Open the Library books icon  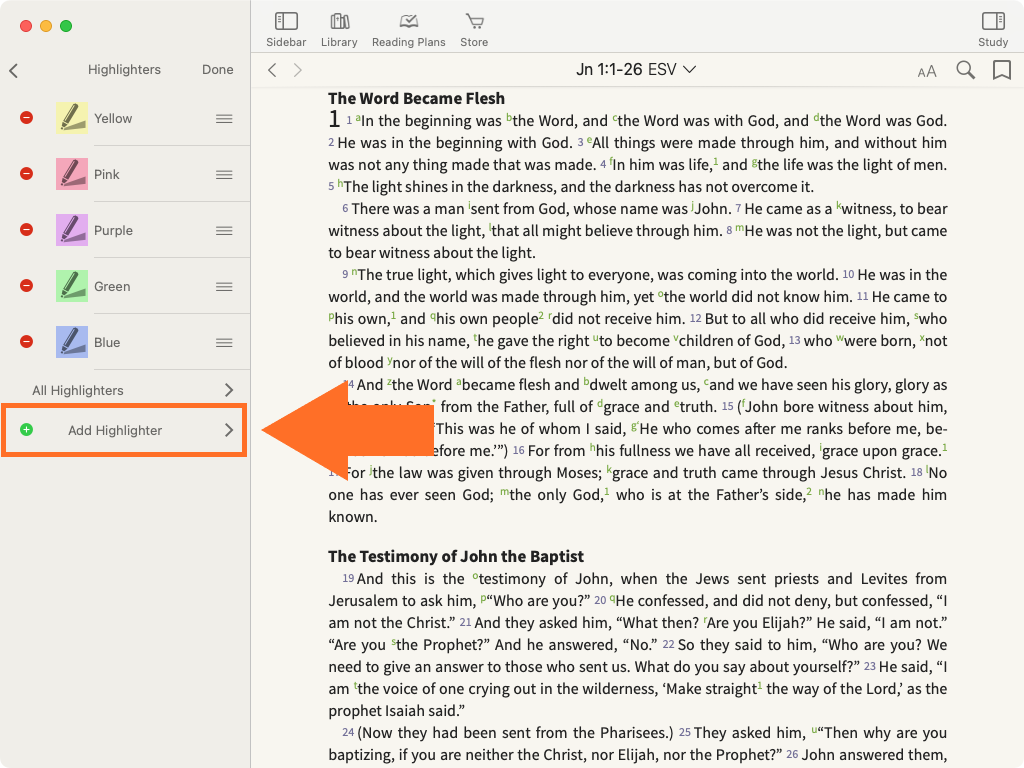coord(339,22)
